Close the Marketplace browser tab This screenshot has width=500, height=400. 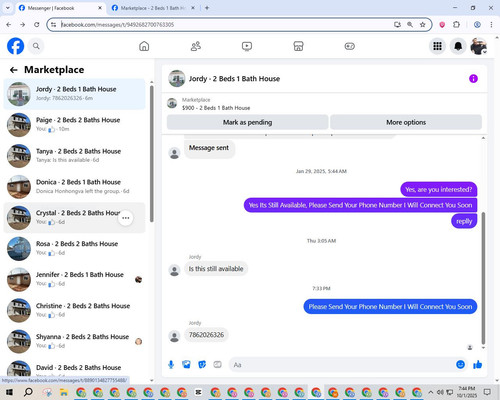click(193, 8)
